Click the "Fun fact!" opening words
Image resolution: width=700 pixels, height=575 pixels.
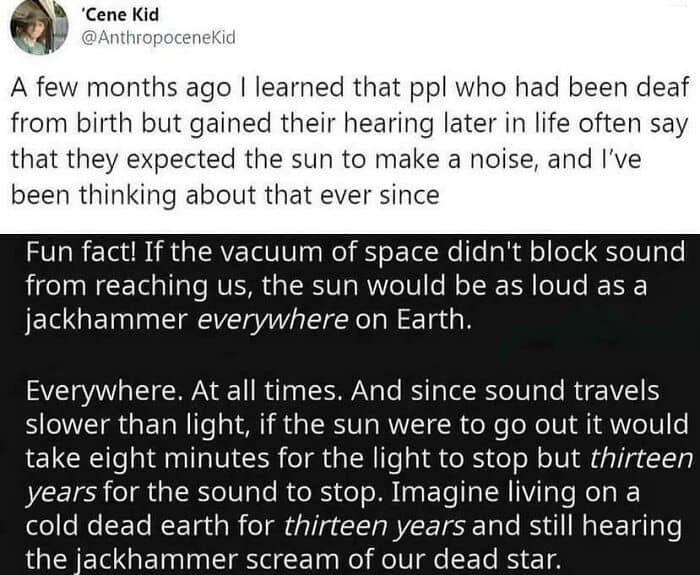(x=81, y=252)
